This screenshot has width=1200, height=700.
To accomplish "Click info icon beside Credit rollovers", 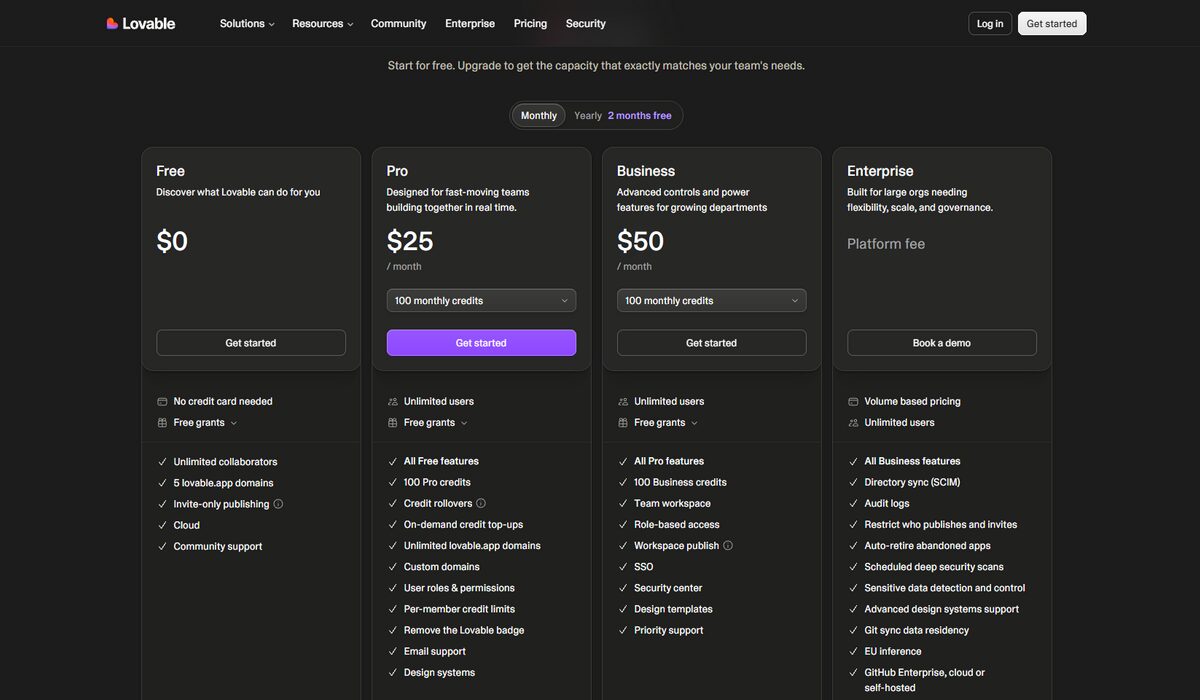I will coord(481,503).
